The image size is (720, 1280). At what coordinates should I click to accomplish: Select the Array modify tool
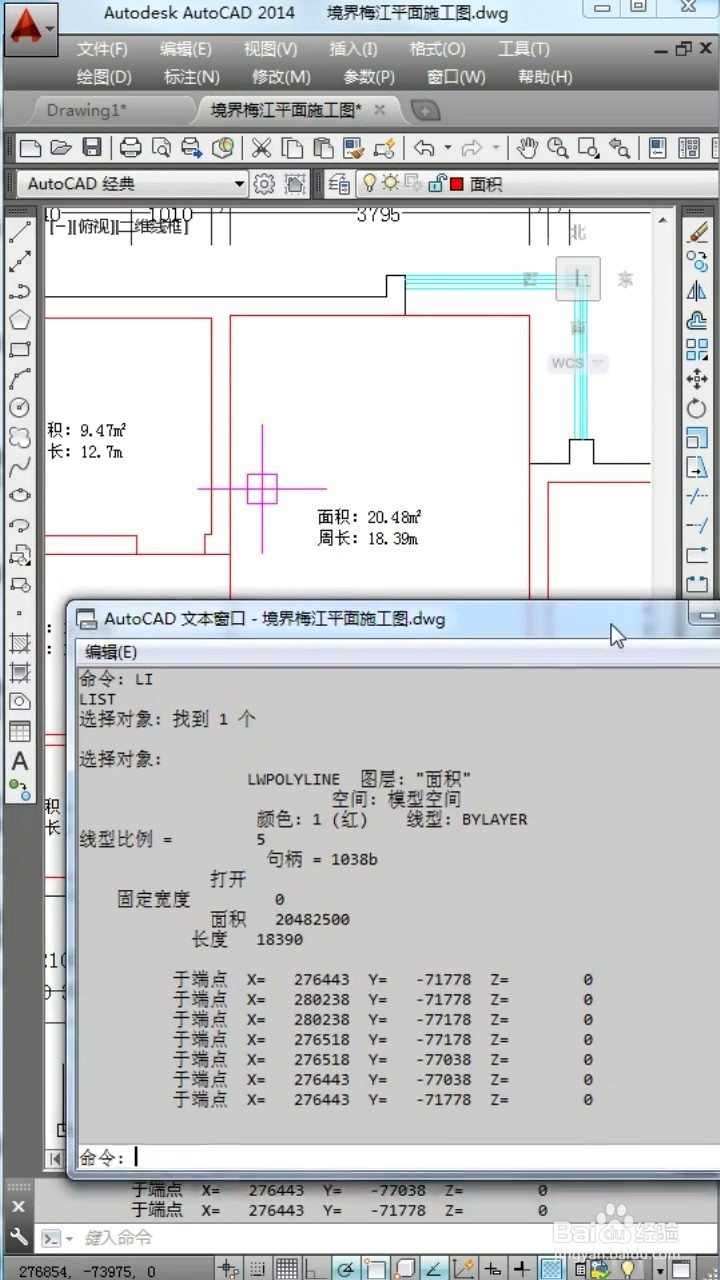697,350
